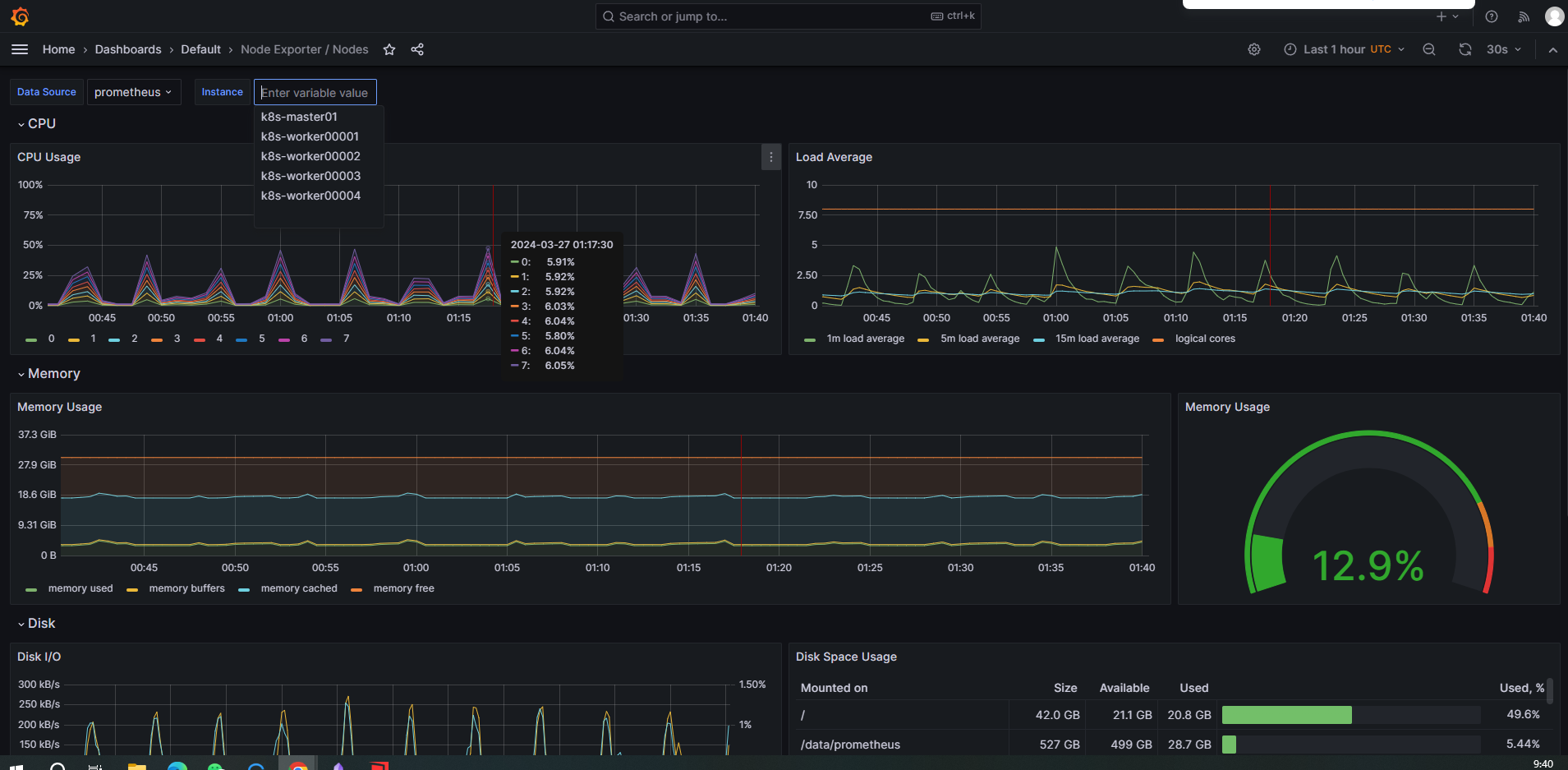Screen dimensions: 1568x770
Task: Open the Last 1 hour time picker
Action: (x=1345, y=49)
